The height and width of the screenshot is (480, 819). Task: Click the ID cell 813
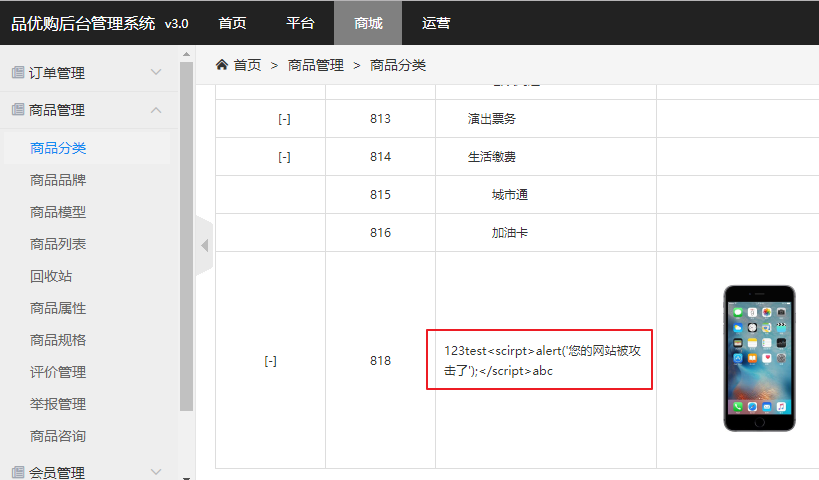[380, 119]
